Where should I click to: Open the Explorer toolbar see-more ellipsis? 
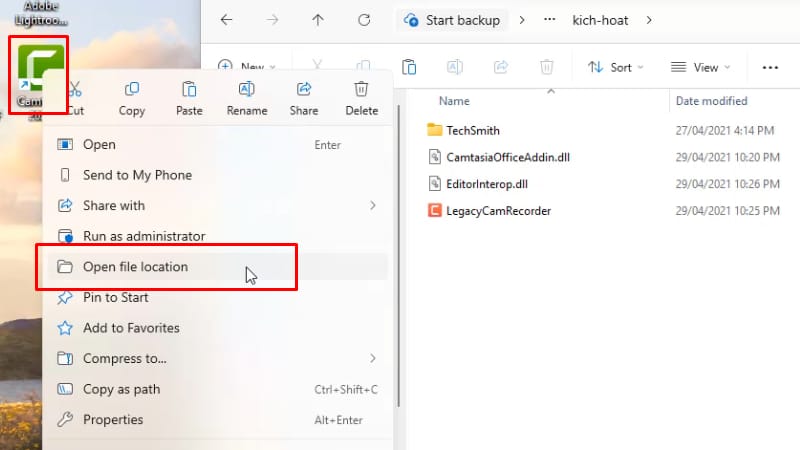click(770, 67)
